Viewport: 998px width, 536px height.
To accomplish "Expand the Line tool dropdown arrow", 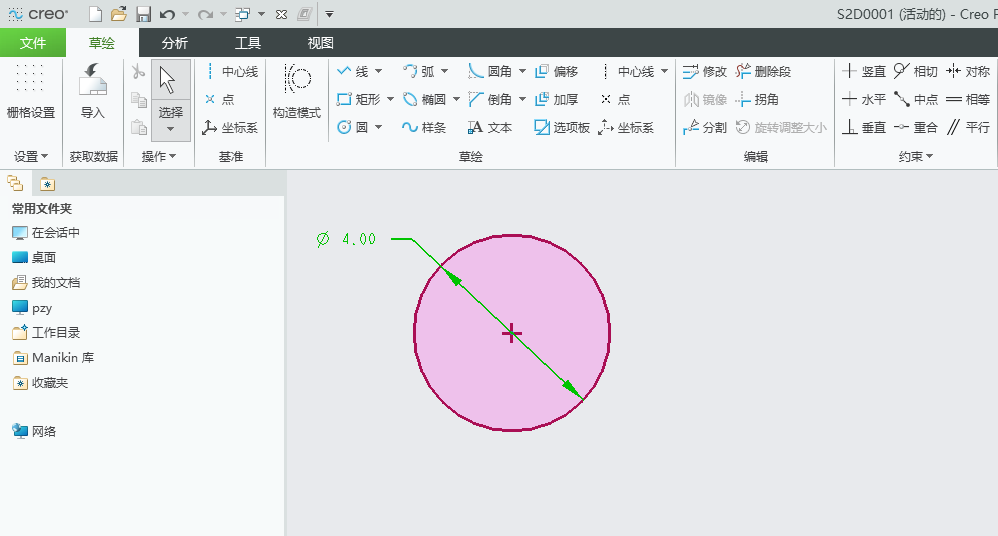I will (x=379, y=71).
